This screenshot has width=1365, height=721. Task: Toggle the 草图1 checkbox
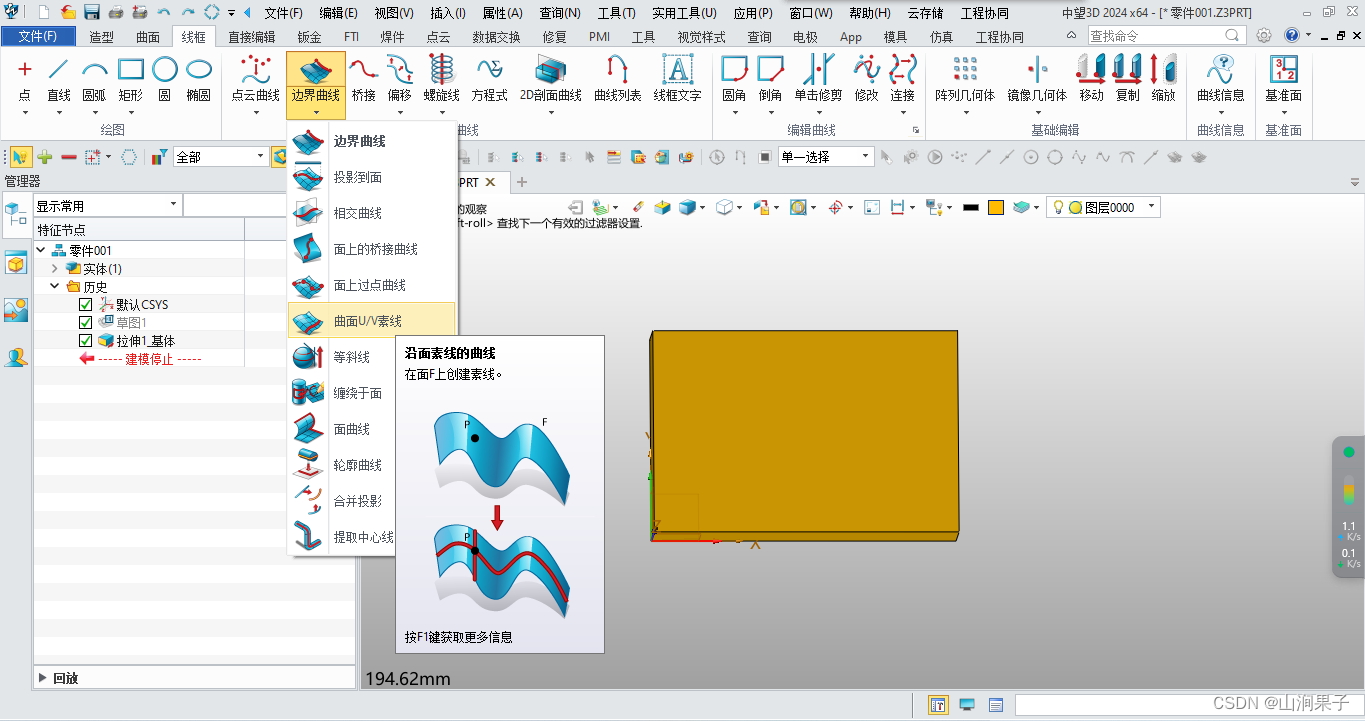coord(85,323)
